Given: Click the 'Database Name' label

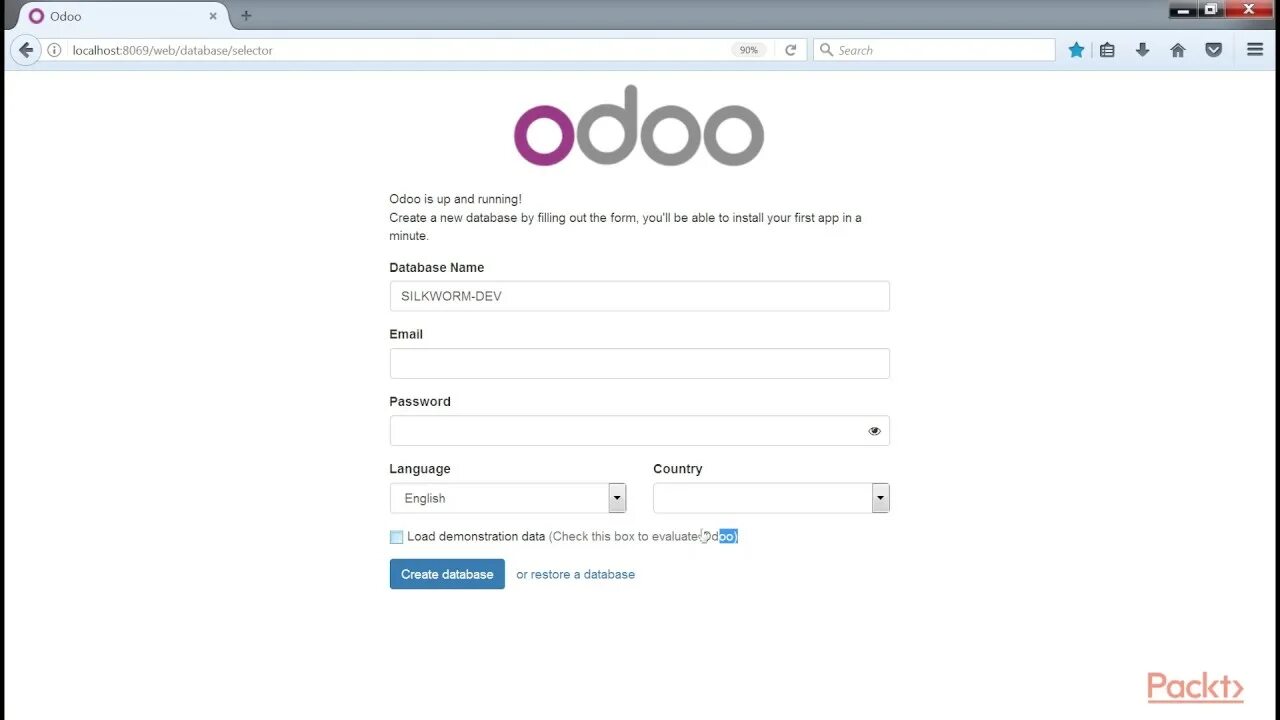Looking at the screenshot, I should click(x=436, y=268).
